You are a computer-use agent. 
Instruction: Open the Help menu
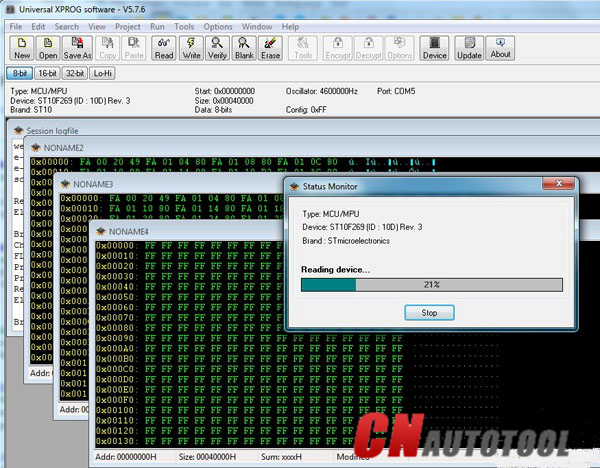pyautogui.click(x=290, y=27)
